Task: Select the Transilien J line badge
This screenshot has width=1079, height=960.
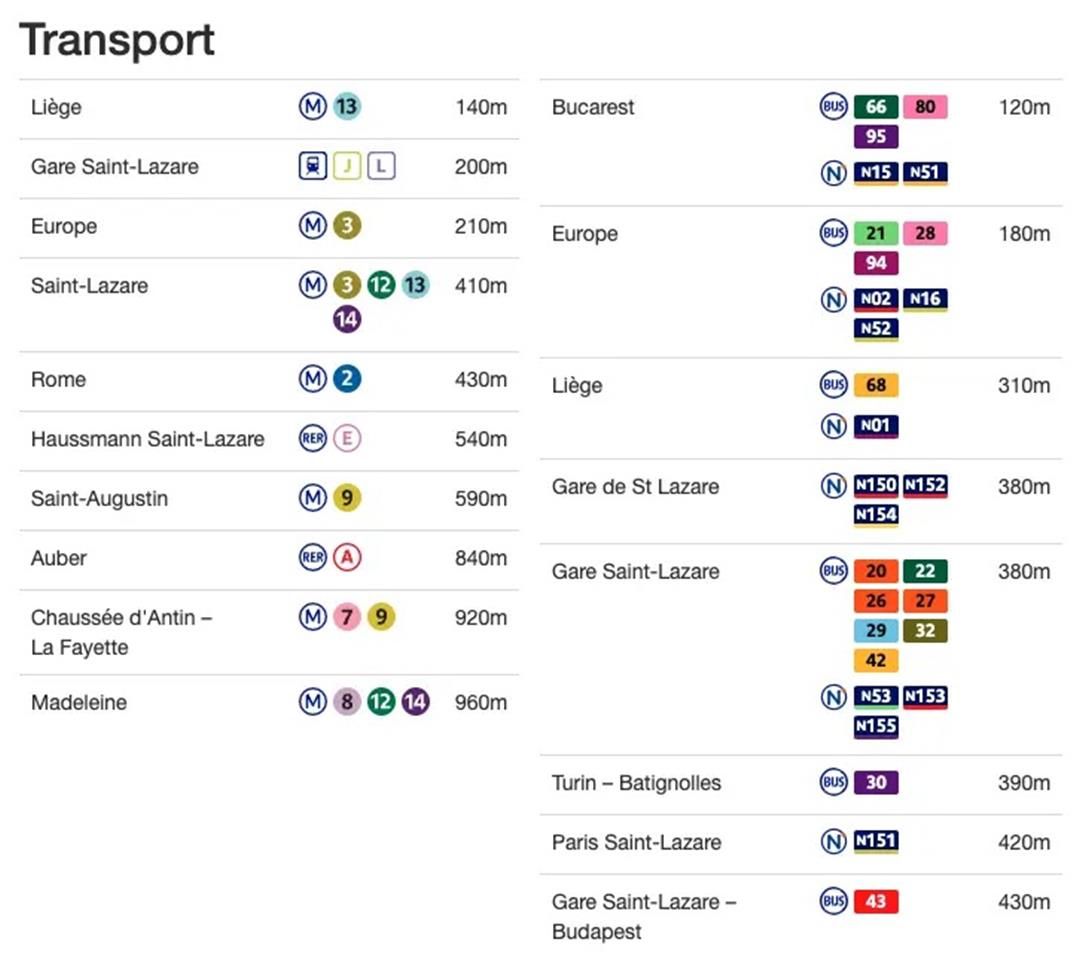Action: point(347,167)
